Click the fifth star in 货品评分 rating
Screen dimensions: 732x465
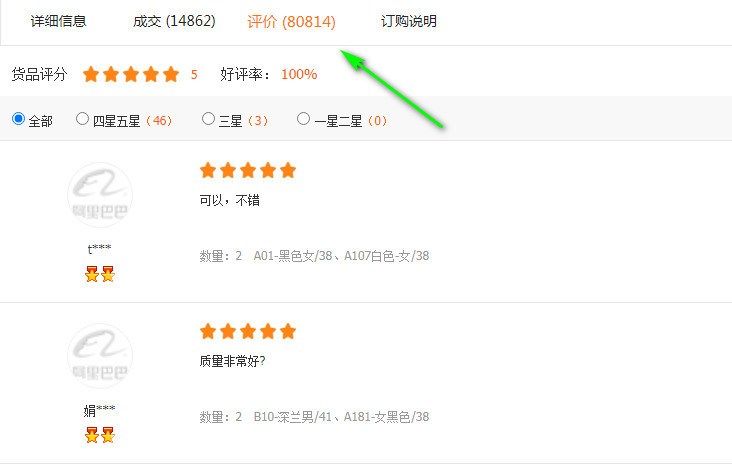[171, 74]
